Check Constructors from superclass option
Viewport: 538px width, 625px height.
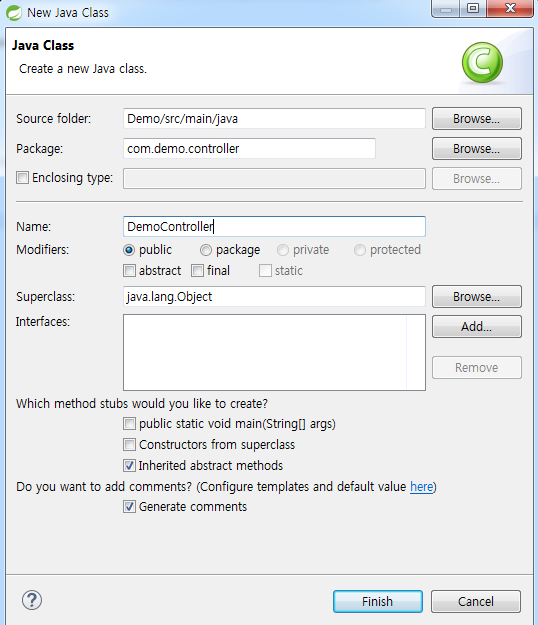(129, 444)
